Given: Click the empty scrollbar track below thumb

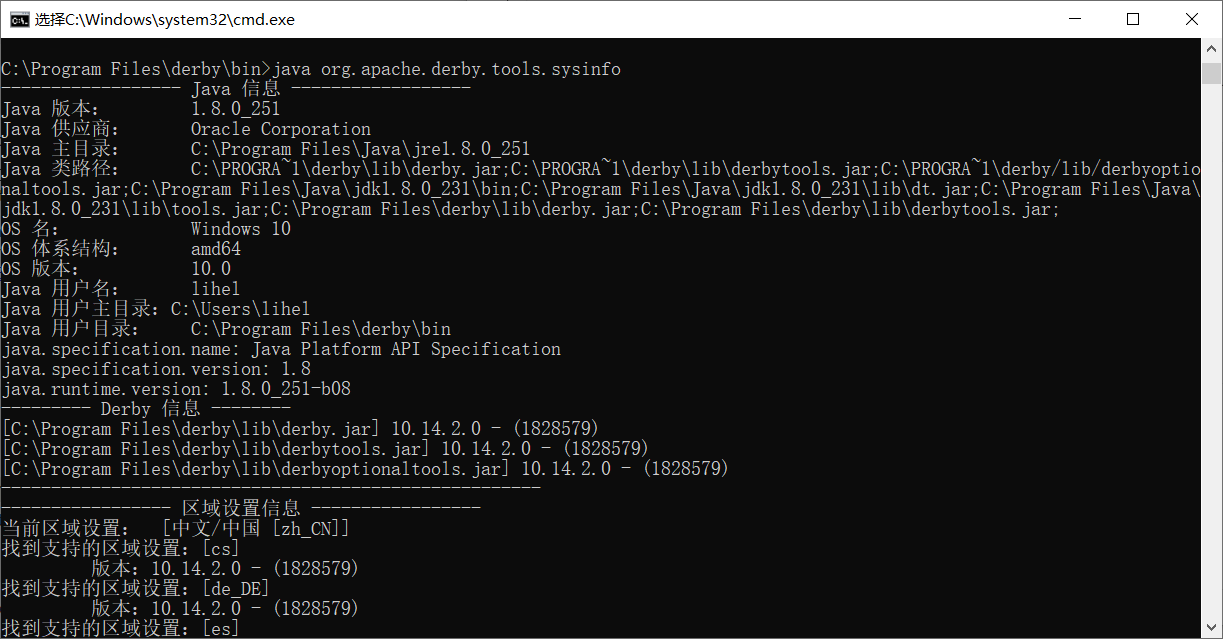Looking at the screenshot, I should [1212, 350].
